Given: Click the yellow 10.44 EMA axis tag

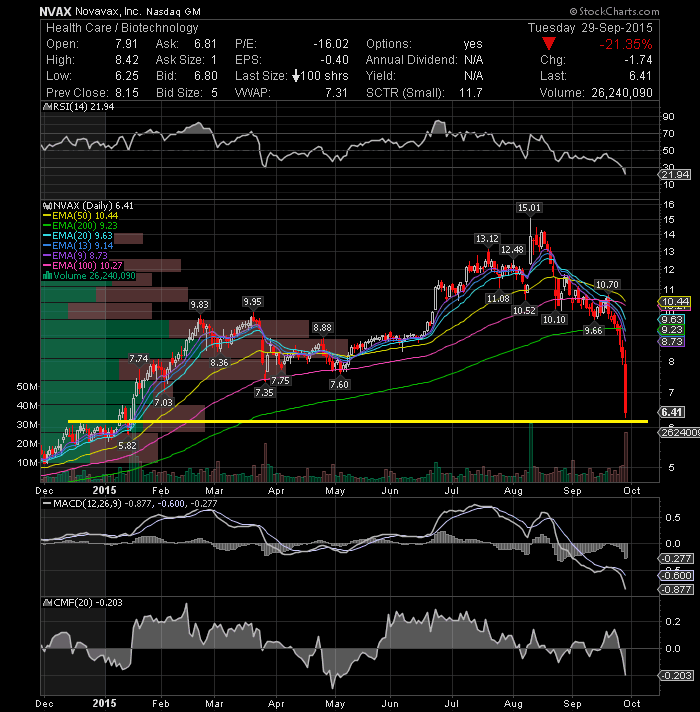Looking at the screenshot, I should point(675,302).
